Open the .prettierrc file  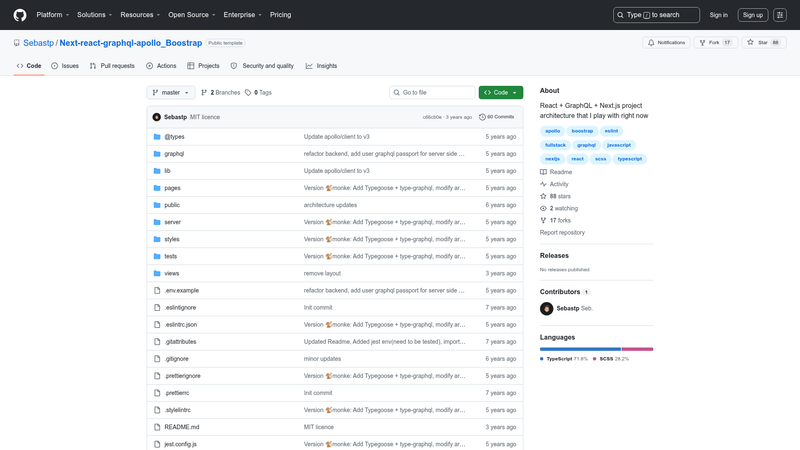pyautogui.click(x=177, y=393)
